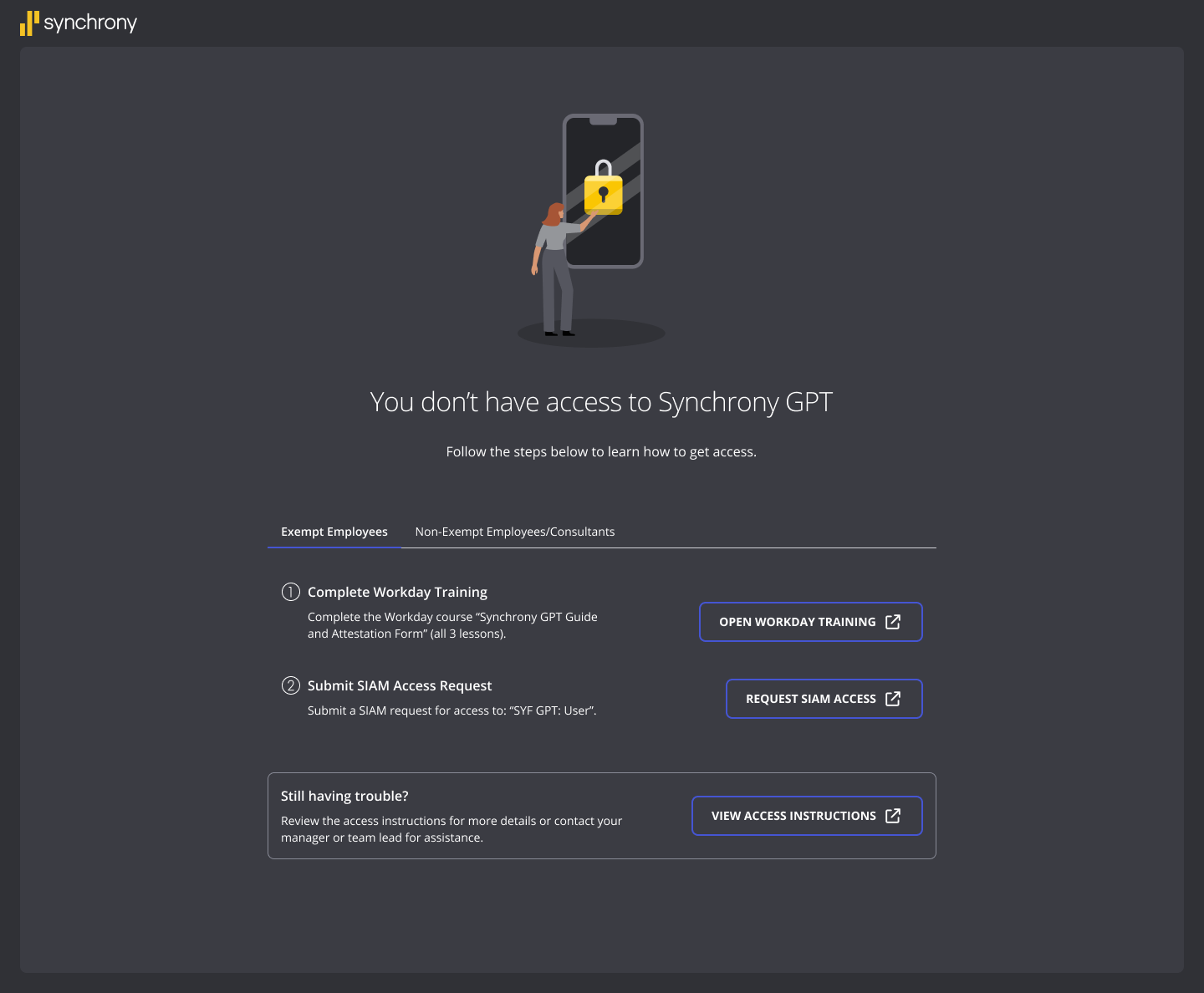Click the "Review the access instructions" paragraph
Viewport: 1204px width, 993px height.
[451, 829]
